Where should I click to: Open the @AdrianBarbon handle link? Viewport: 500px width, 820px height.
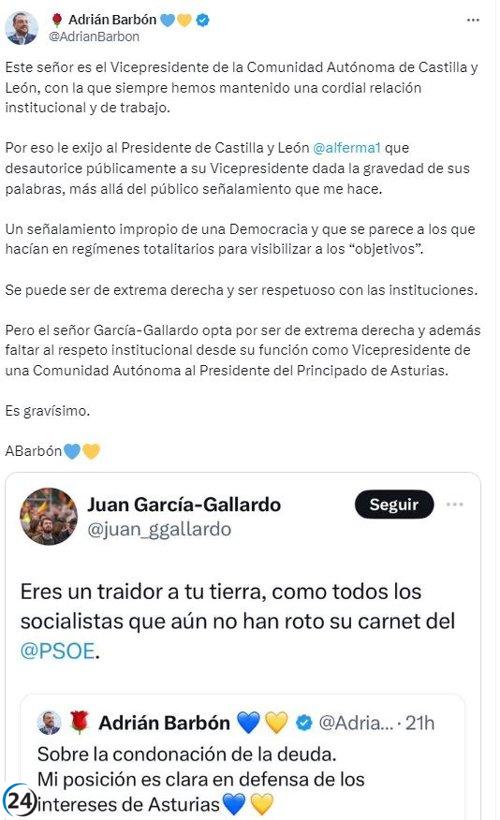tap(94, 37)
